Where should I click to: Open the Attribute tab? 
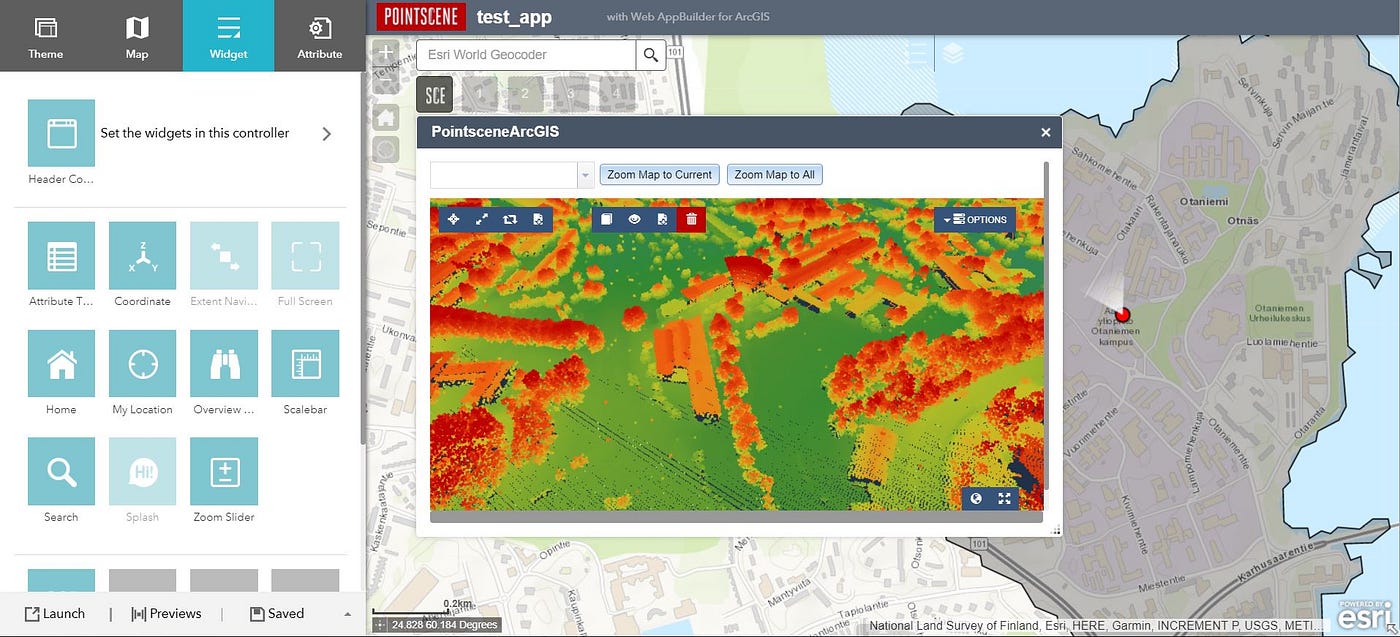[320, 36]
